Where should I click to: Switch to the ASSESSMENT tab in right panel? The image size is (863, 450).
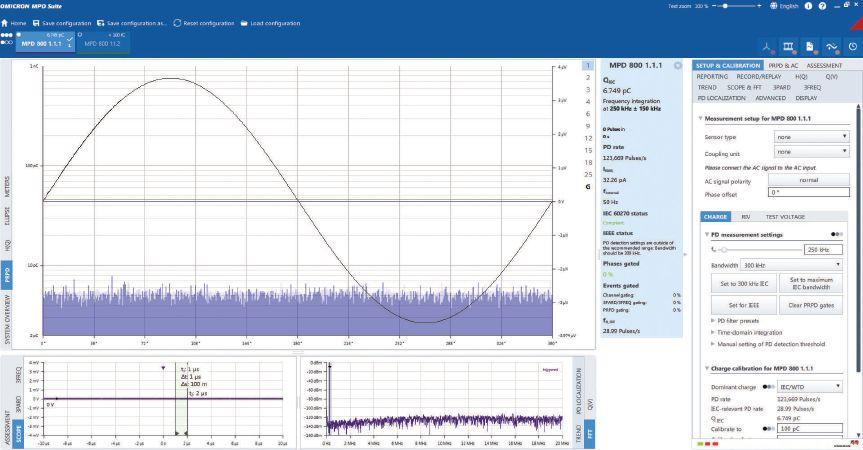click(824, 65)
